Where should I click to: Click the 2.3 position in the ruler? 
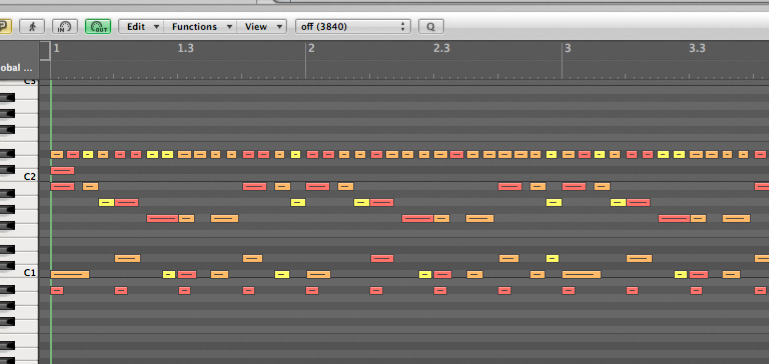[x=441, y=48]
